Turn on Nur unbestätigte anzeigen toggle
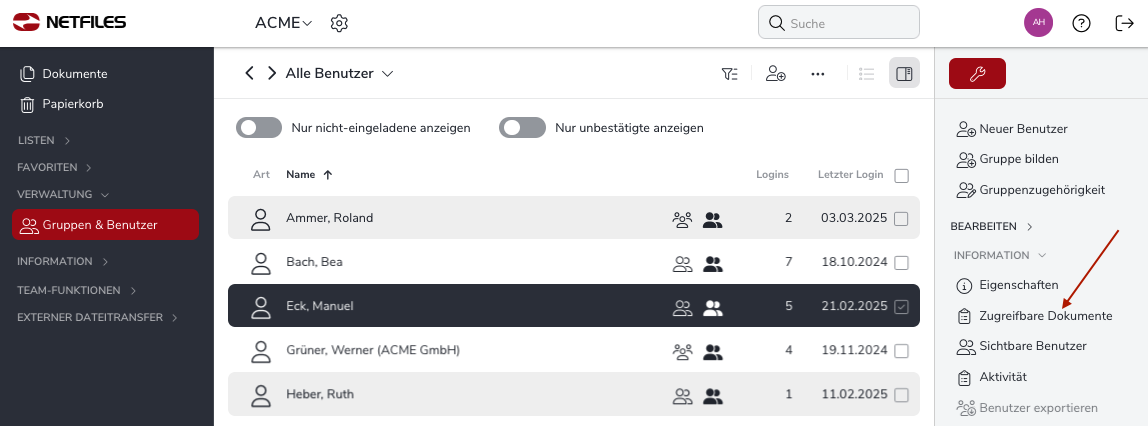 [522, 127]
